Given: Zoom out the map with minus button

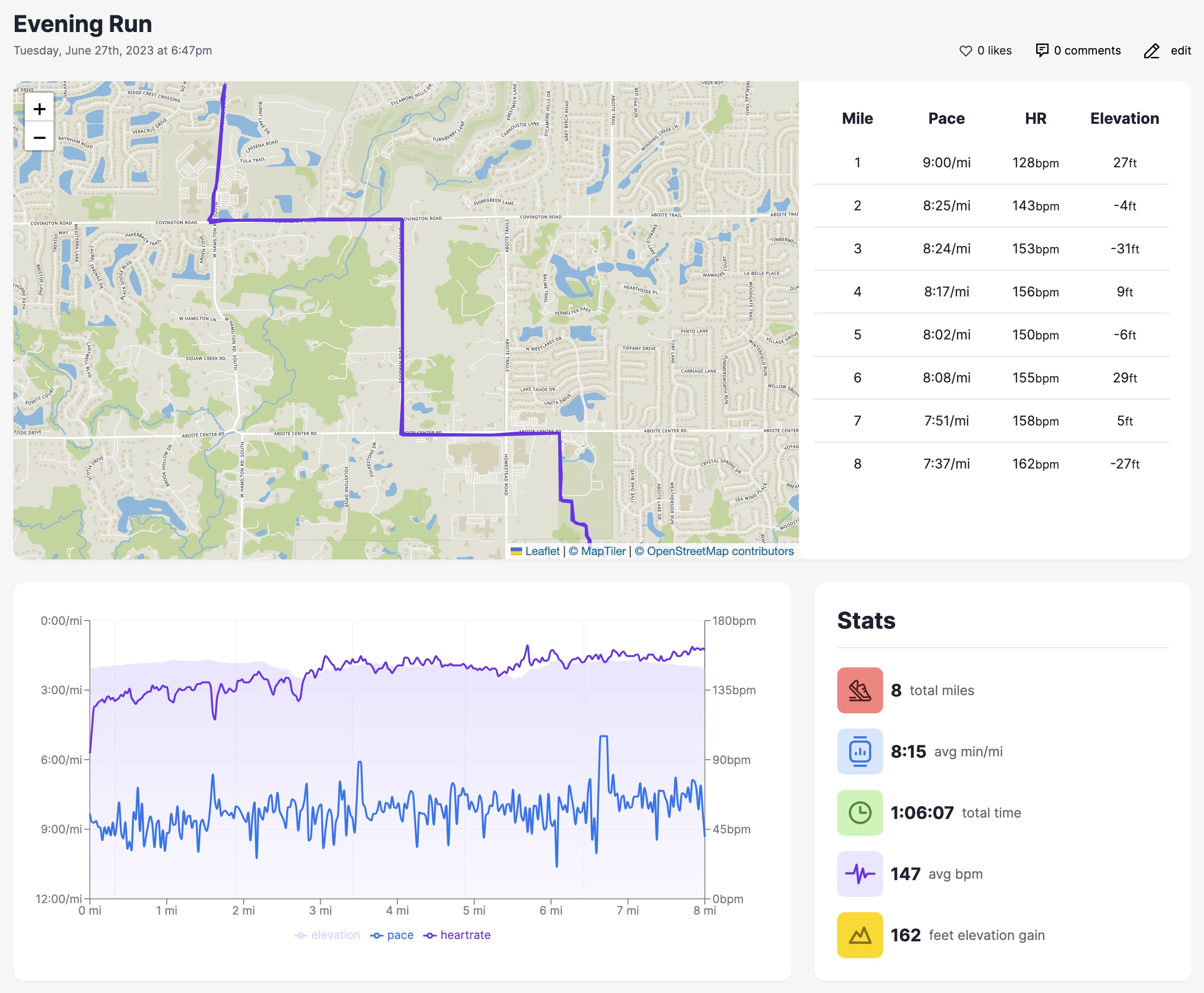Looking at the screenshot, I should (x=40, y=137).
